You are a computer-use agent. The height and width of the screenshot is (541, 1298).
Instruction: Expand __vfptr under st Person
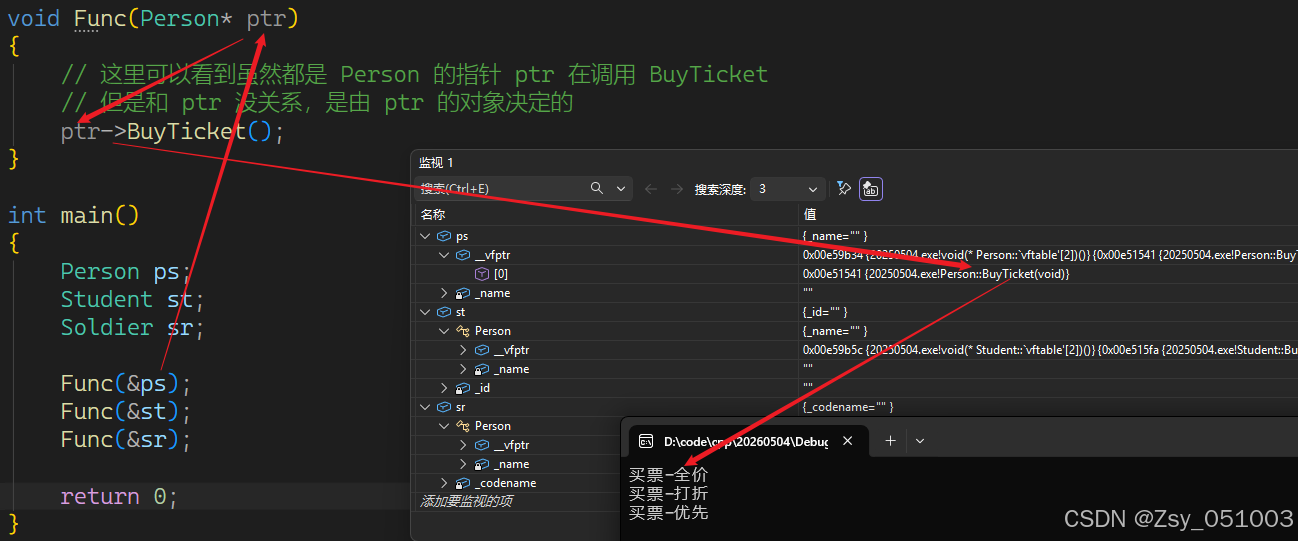point(464,350)
